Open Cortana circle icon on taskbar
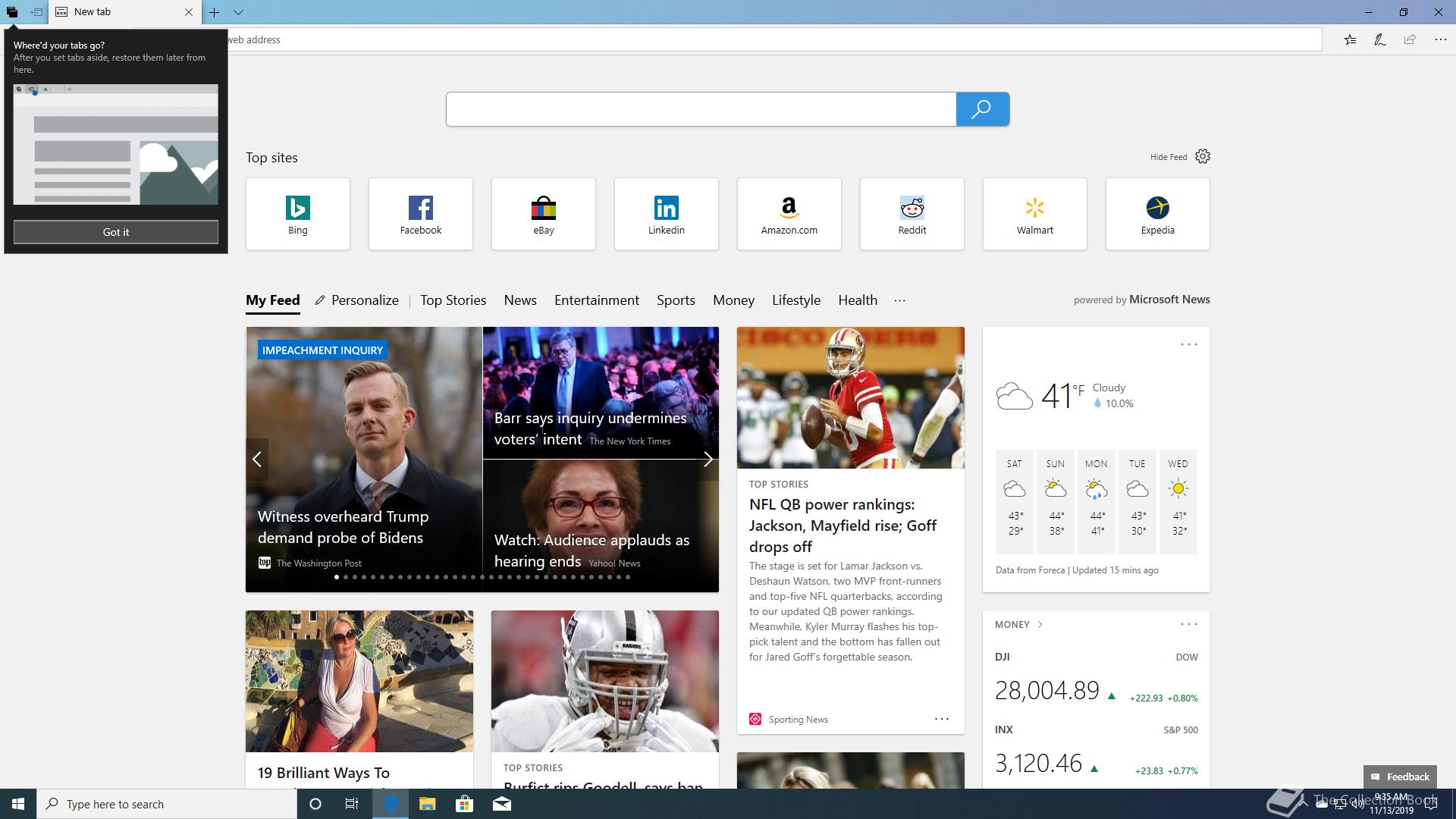Screen dimensions: 1456x819 tap(315, 804)
